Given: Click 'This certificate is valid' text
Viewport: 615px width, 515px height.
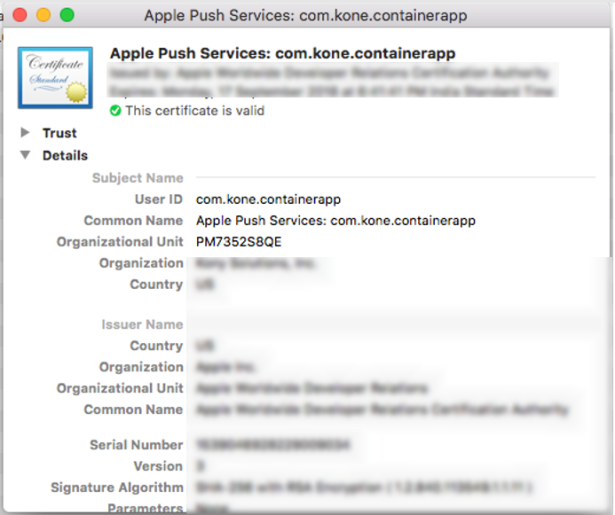Looking at the screenshot, I should [195, 111].
